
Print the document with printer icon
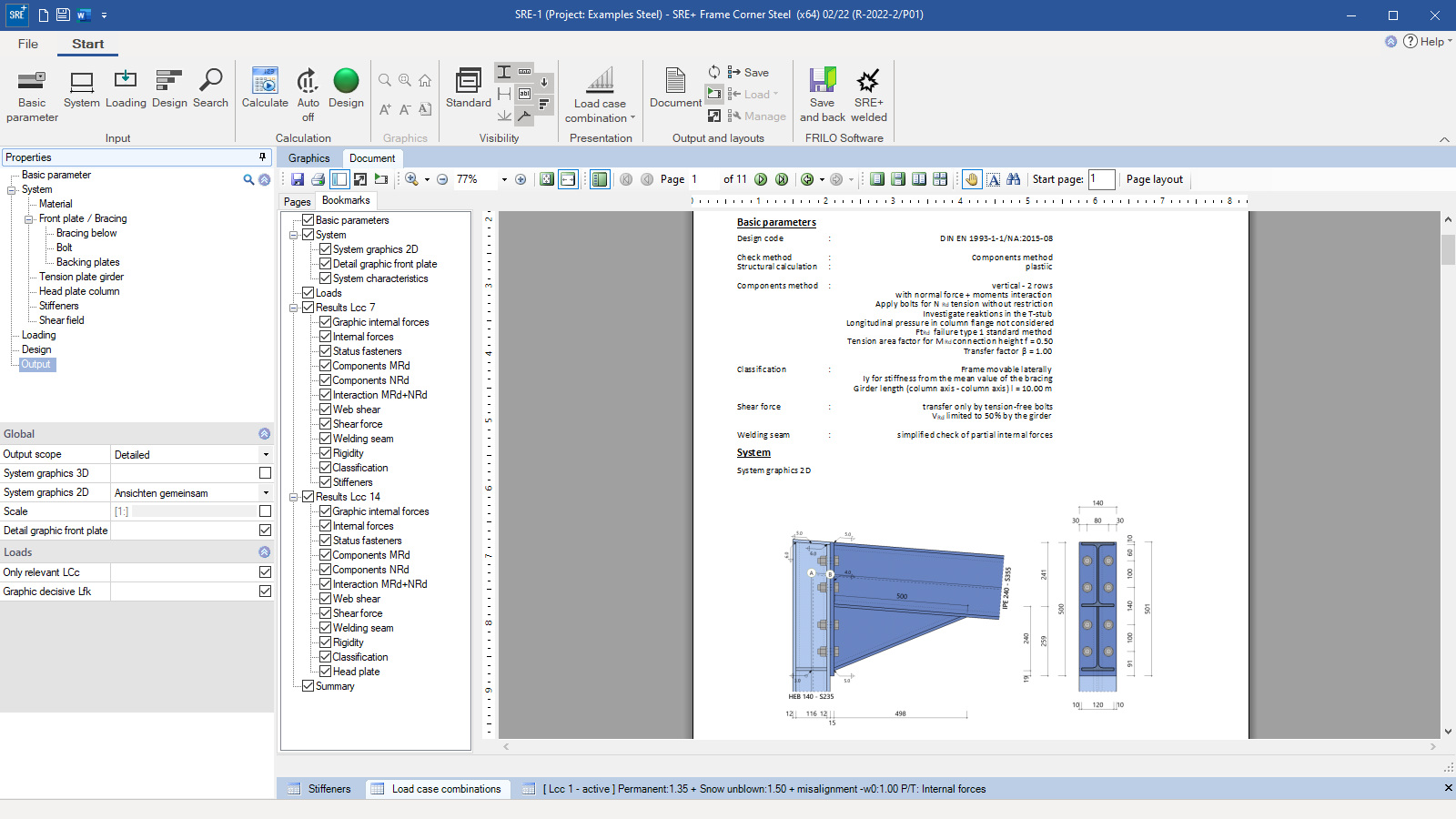click(x=318, y=179)
